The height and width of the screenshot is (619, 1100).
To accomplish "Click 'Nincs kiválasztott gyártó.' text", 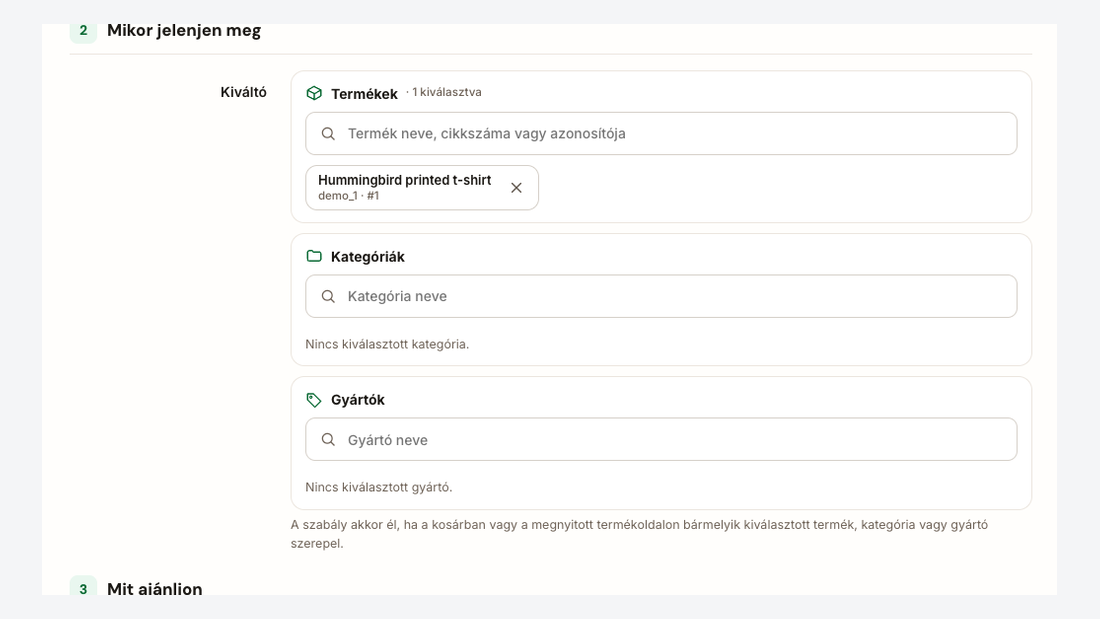I will pyautogui.click(x=379, y=487).
